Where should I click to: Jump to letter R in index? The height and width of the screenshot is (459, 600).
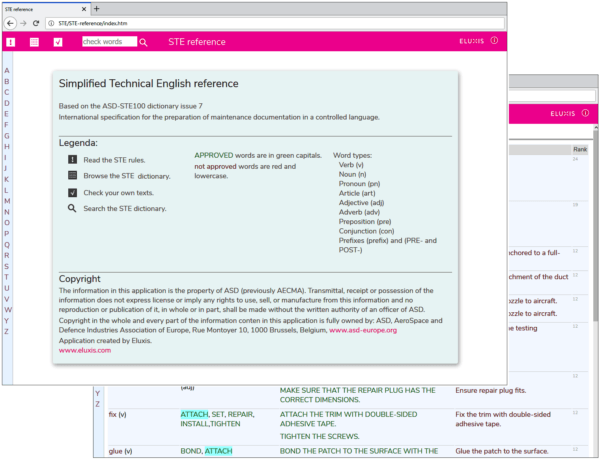coord(7,256)
